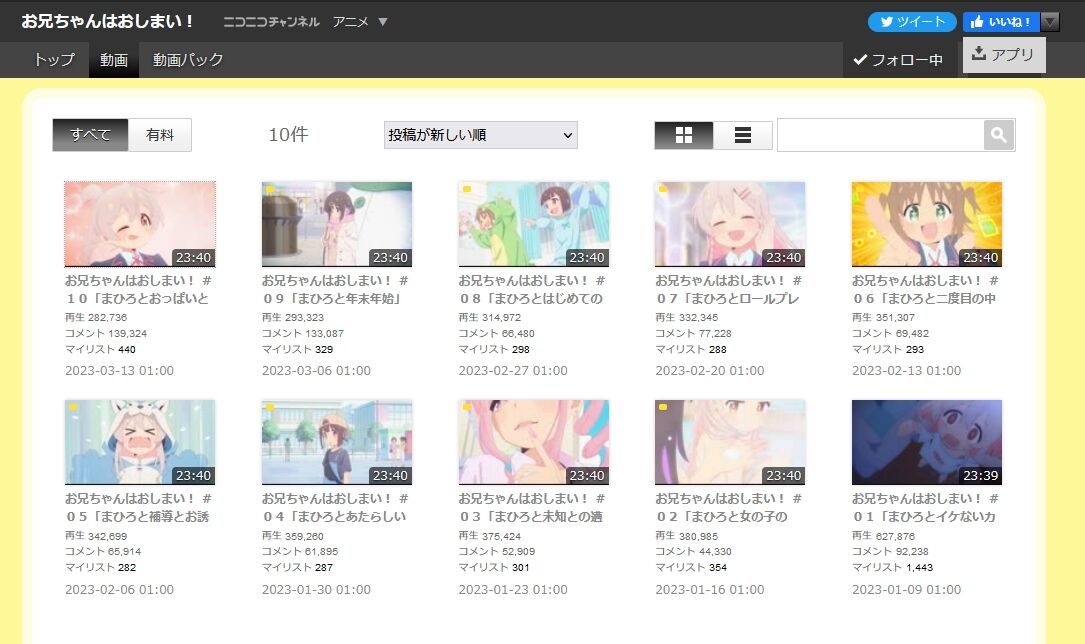Open the dropdown arrow beside いいね
This screenshot has width=1085, height=644.
[x=1050, y=22]
